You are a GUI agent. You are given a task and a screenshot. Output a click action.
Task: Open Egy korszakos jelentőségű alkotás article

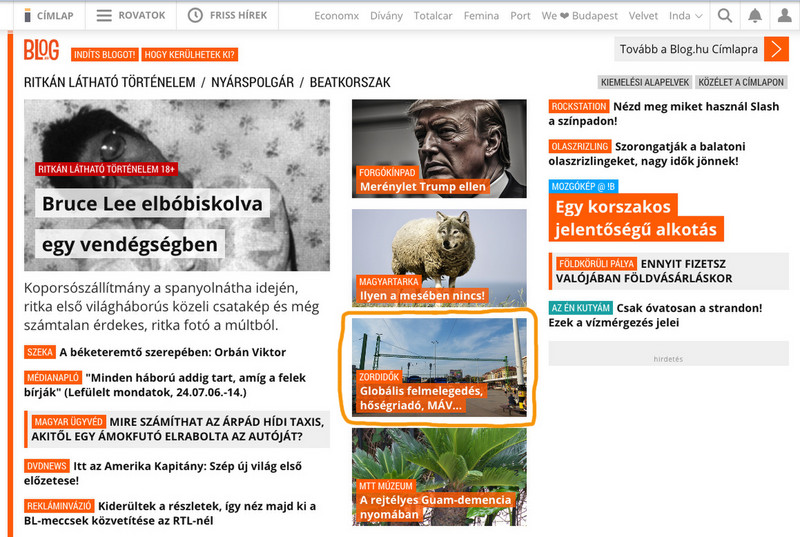click(x=636, y=218)
